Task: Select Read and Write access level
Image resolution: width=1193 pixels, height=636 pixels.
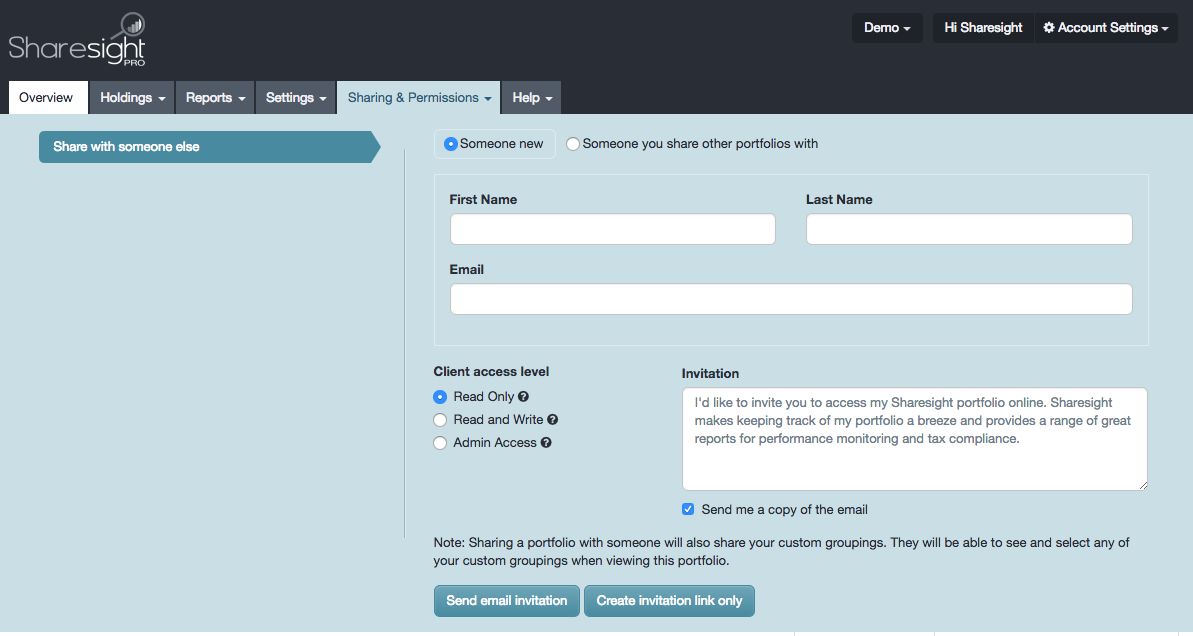Action: [x=440, y=420]
